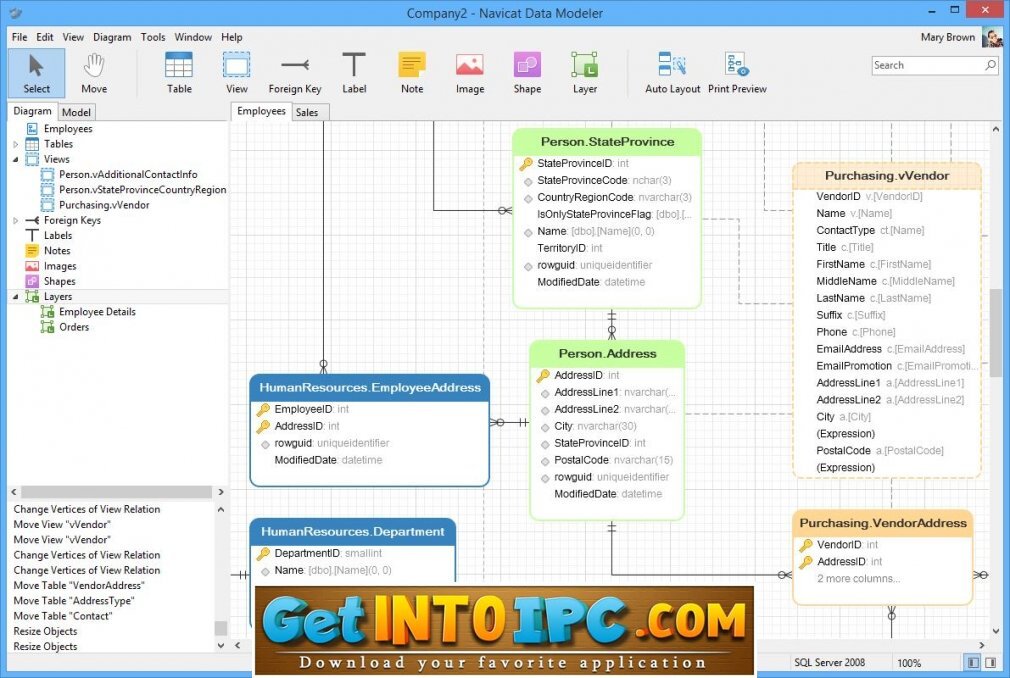The image size is (1010, 678).
Task: Click the right panel toggle icon in status bar
Action: click(x=990, y=662)
